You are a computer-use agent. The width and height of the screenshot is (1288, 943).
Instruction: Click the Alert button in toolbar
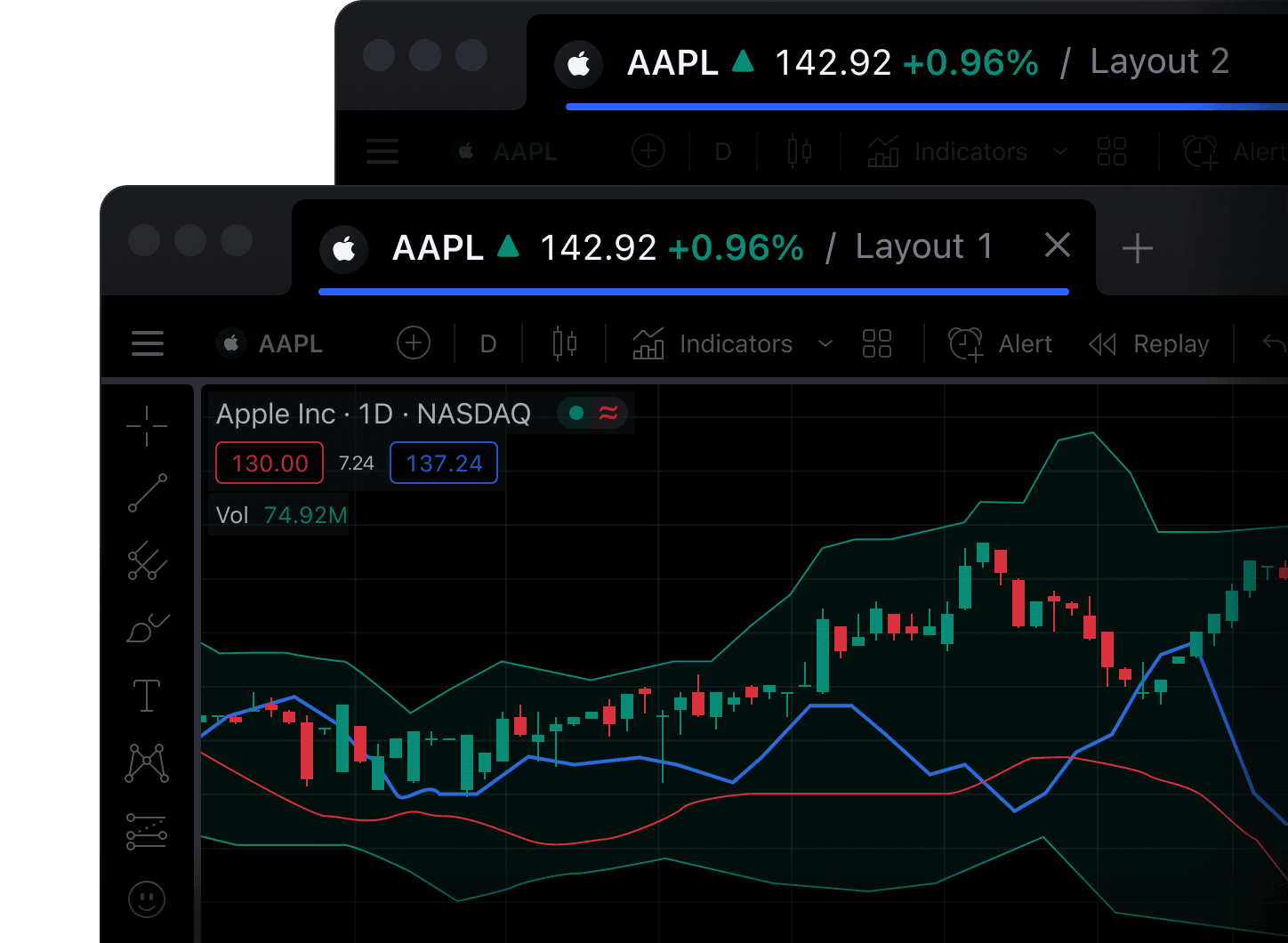coord(1001,343)
